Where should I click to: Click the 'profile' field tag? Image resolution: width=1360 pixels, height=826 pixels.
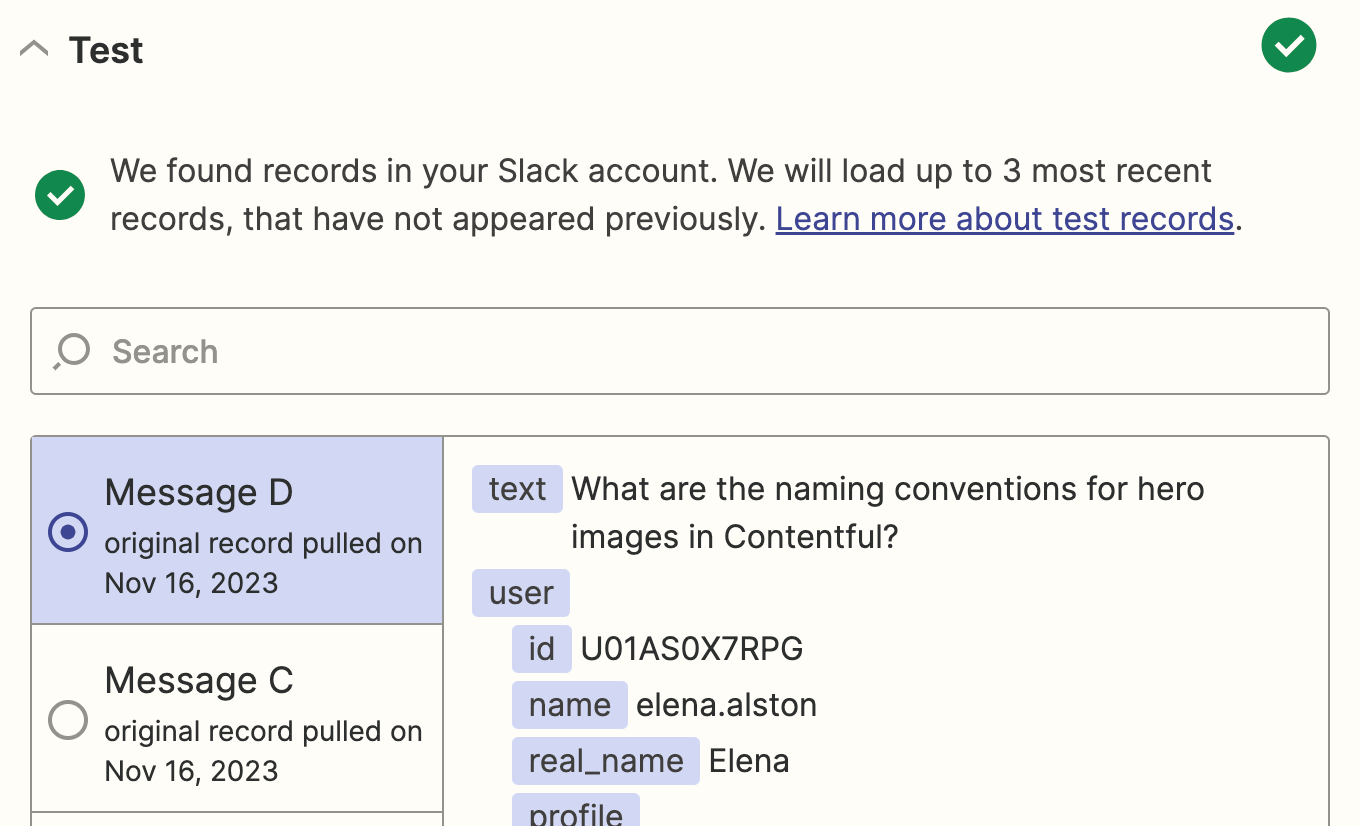(x=575, y=812)
